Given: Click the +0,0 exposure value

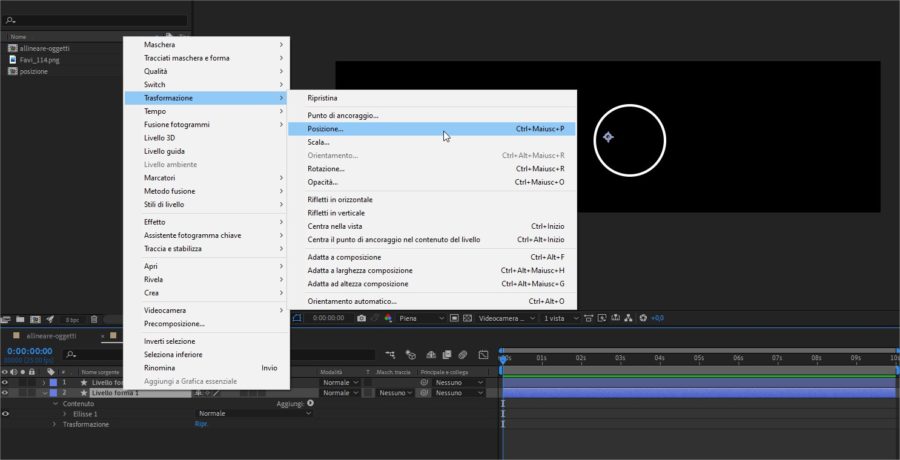Looking at the screenshot, I should click(x=657, y=318).
